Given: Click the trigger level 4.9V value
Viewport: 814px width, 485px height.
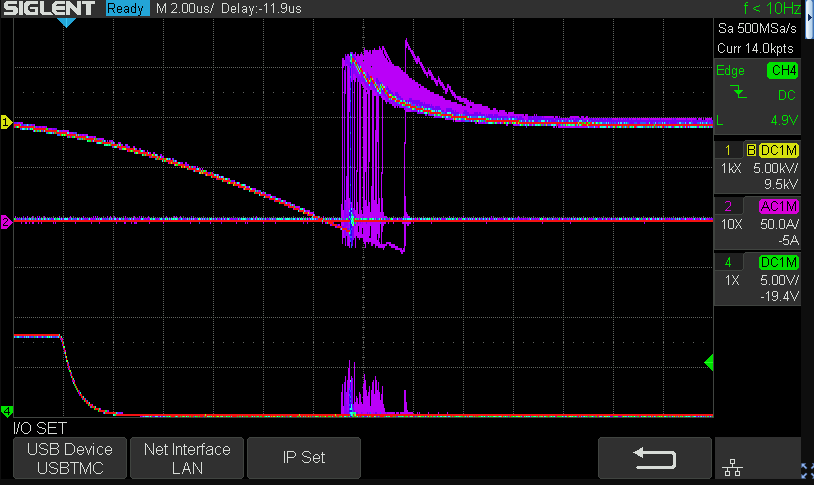Looking at the screenshot, I should [784, 120].
